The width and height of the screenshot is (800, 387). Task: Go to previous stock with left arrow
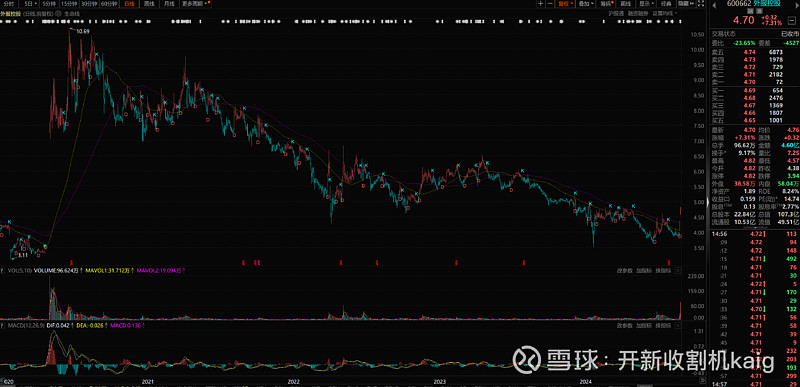pos(714,5)
